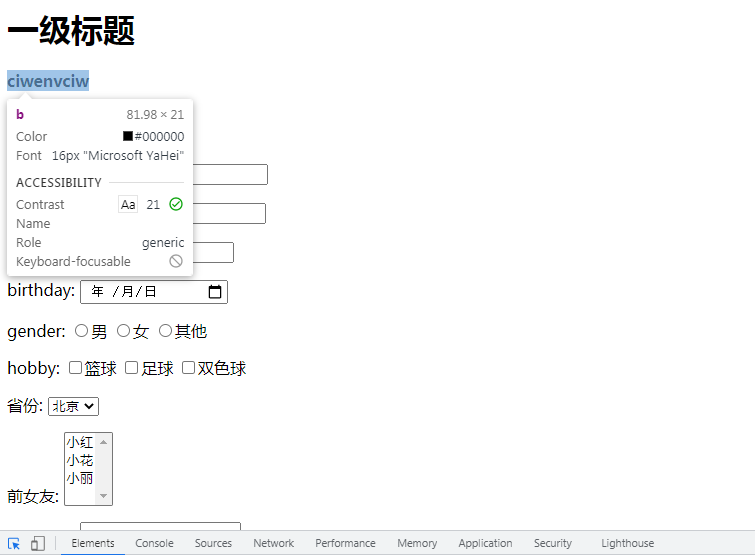
Task: Click the 一级标题 heading
Action: point(71,31)
